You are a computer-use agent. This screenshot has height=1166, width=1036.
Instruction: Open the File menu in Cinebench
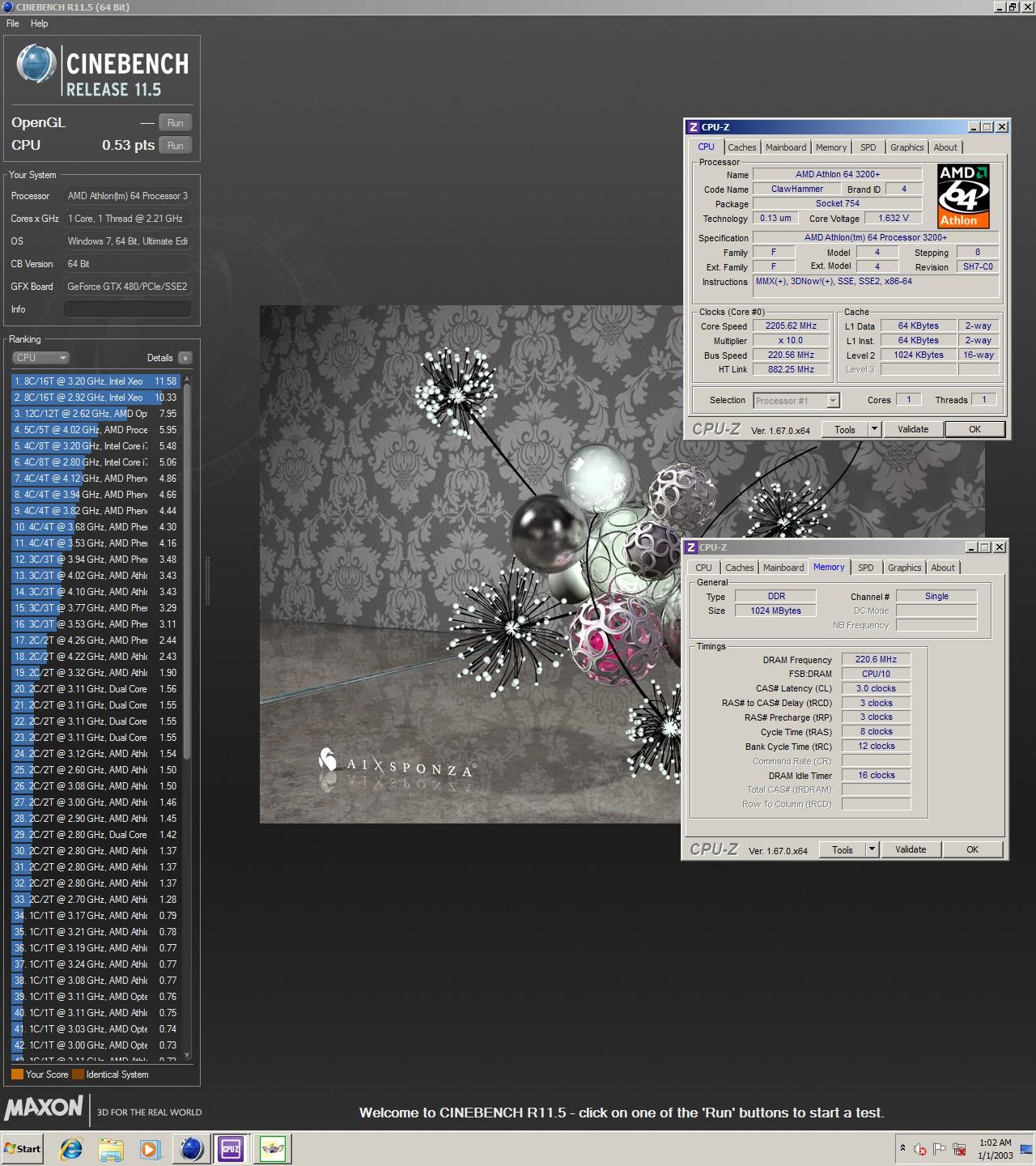13,23
